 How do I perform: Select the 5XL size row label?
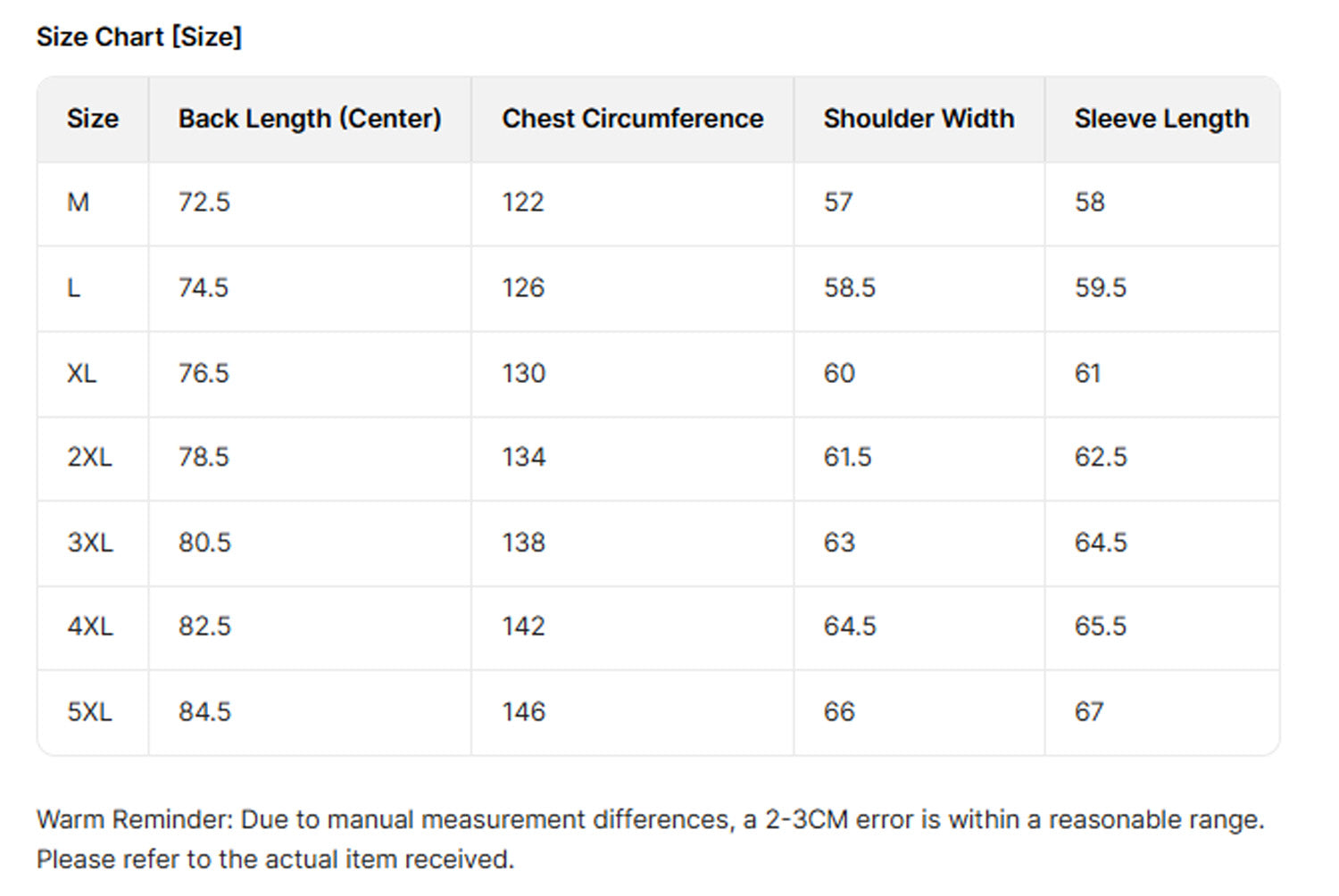[x=89, y=712]
